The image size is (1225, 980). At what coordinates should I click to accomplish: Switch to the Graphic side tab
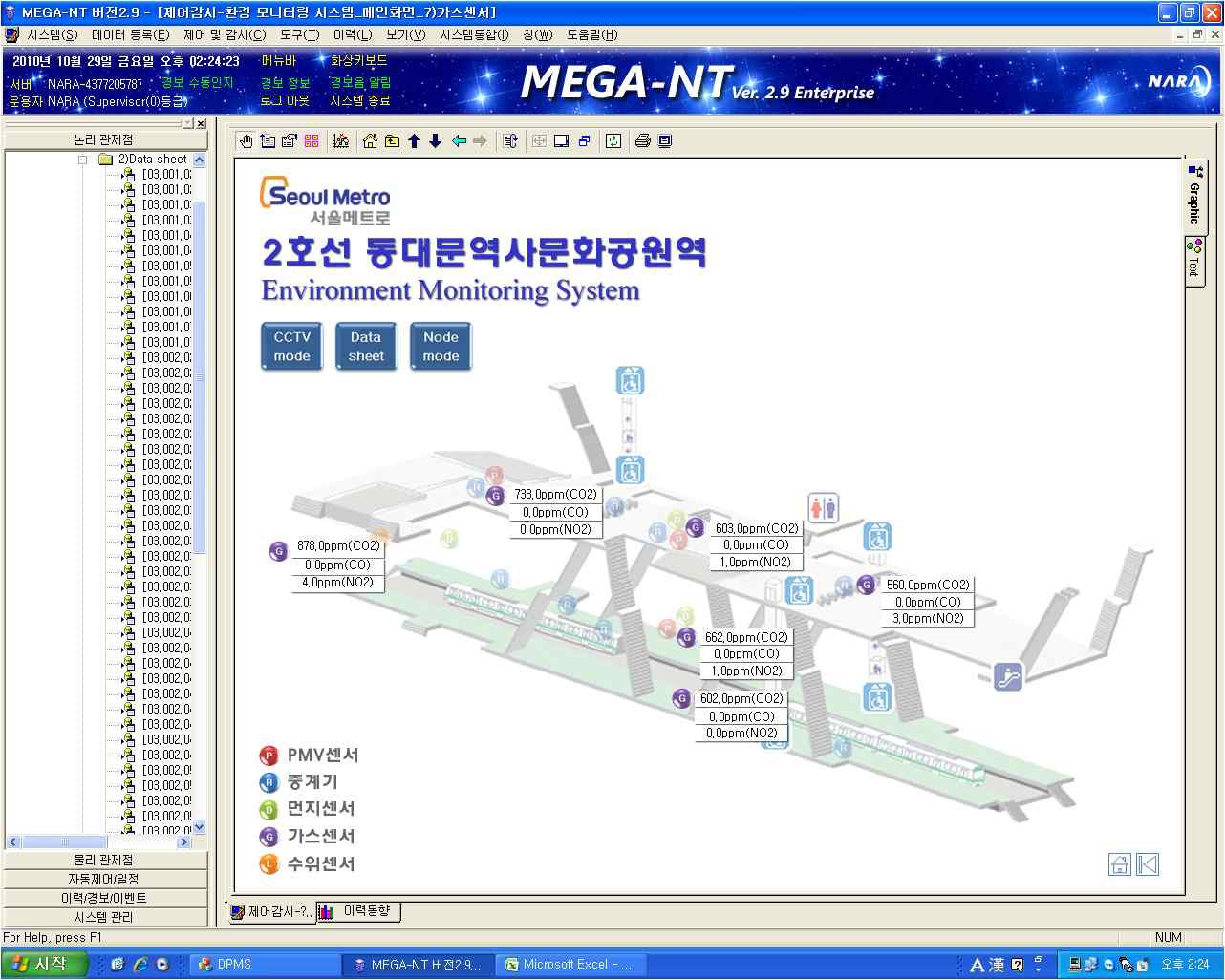tap(1194, 196)
